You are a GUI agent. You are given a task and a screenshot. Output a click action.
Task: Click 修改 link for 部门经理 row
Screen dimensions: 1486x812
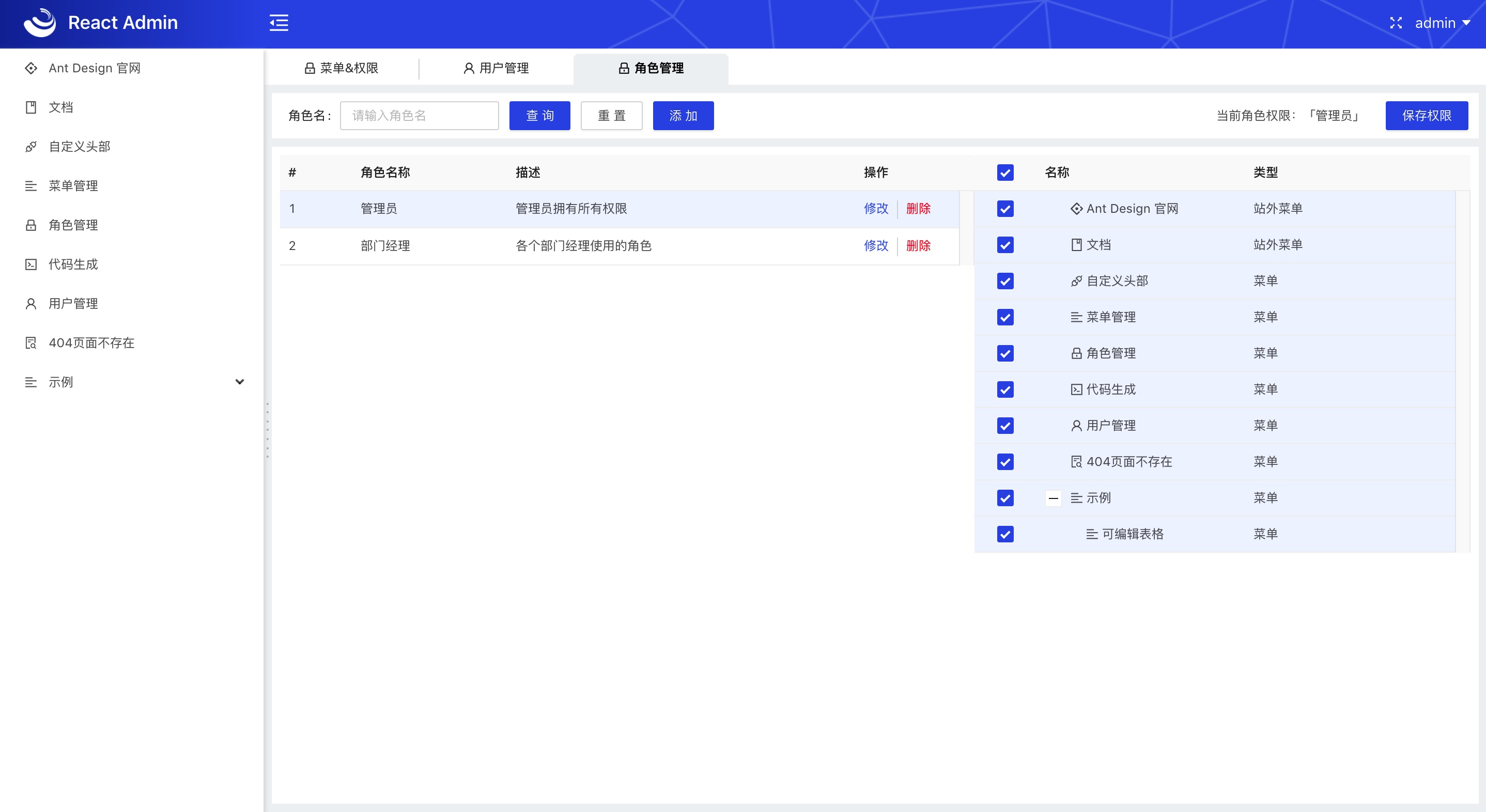(876, 246)
